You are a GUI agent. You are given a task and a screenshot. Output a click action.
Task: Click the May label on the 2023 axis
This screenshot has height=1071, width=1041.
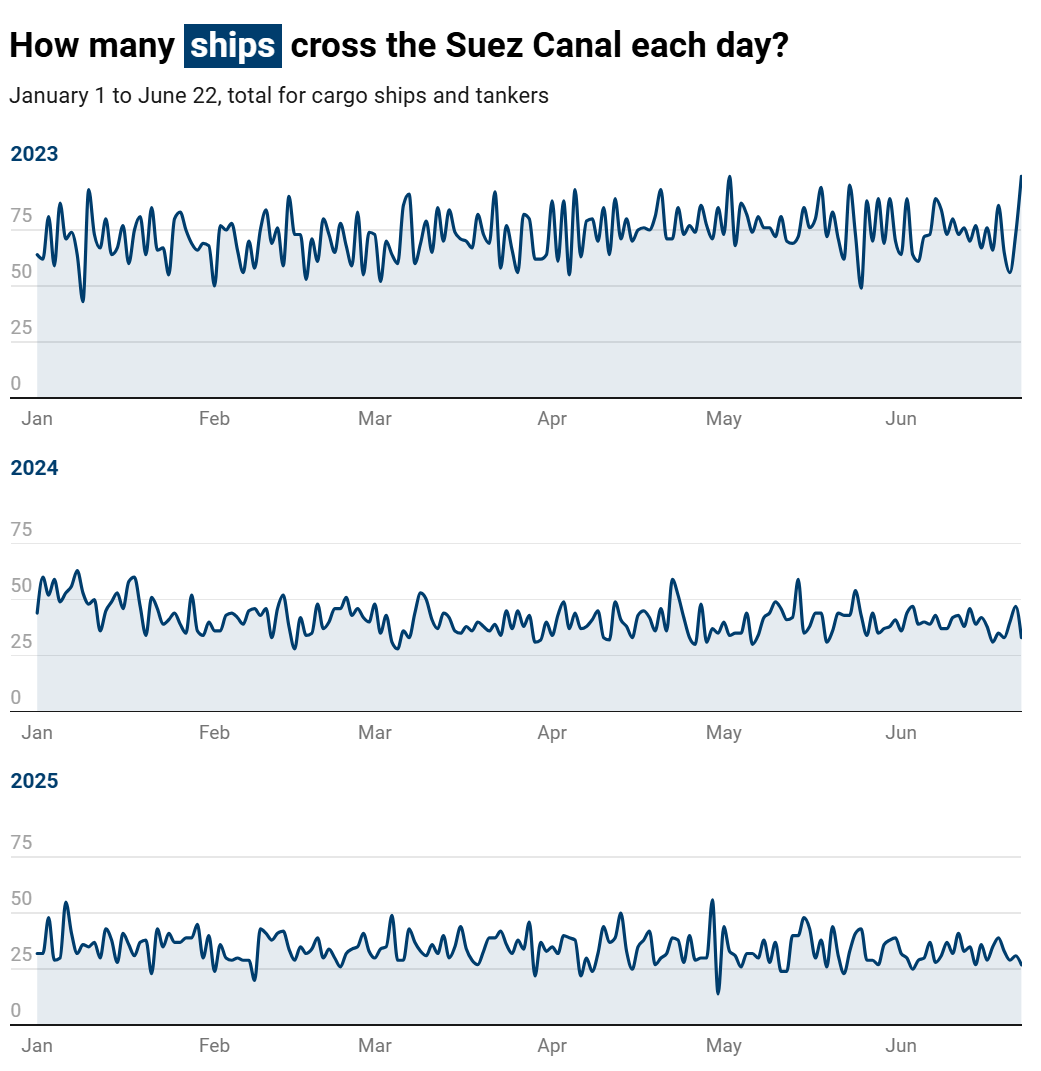point(723,419)
